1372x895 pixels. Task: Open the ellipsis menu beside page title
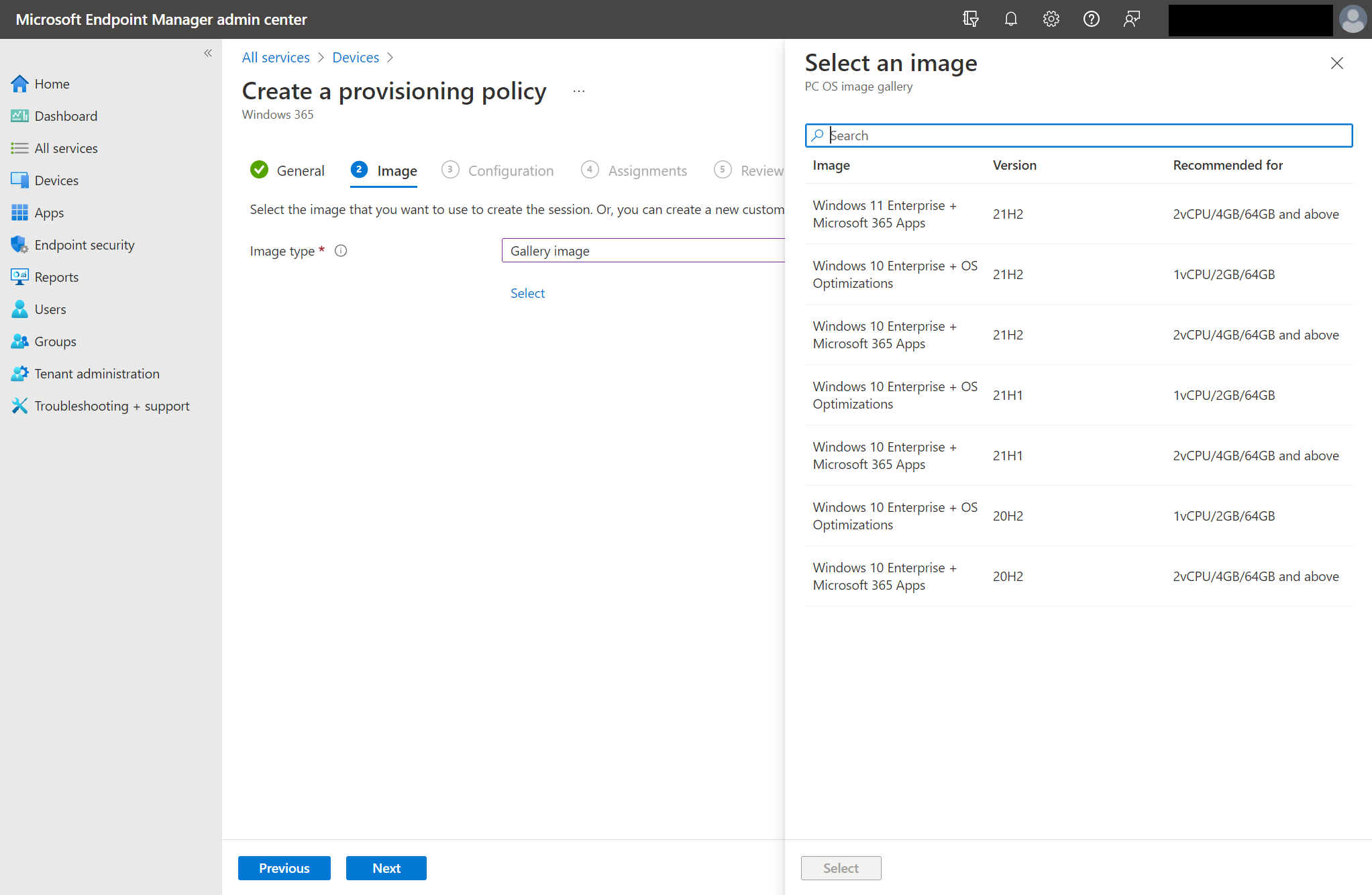tap(579, 91)
